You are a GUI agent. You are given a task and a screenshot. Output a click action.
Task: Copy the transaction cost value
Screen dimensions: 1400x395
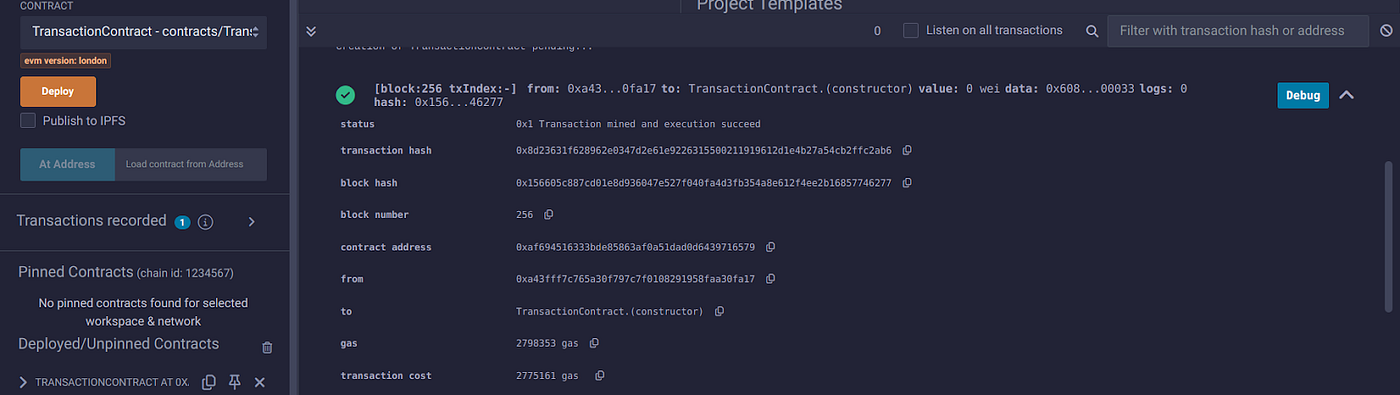pyautogui.click(x=600, y=376)
